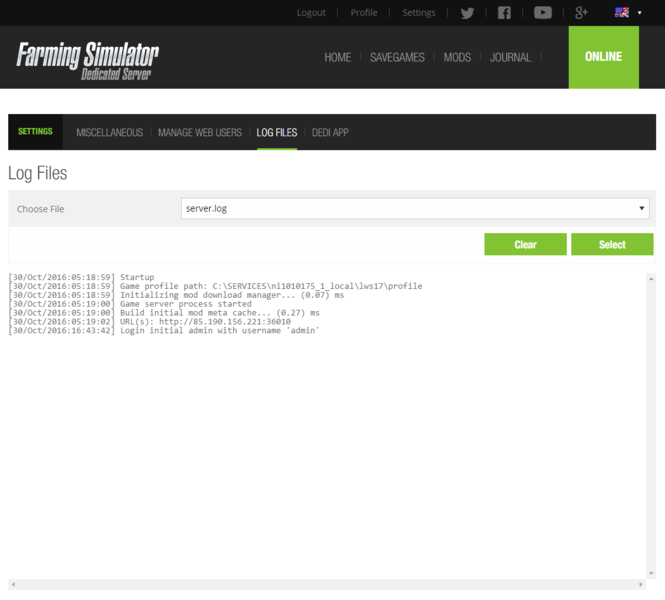
Task: Click the log scrollbar up arrow
Action: pos(651,279)
